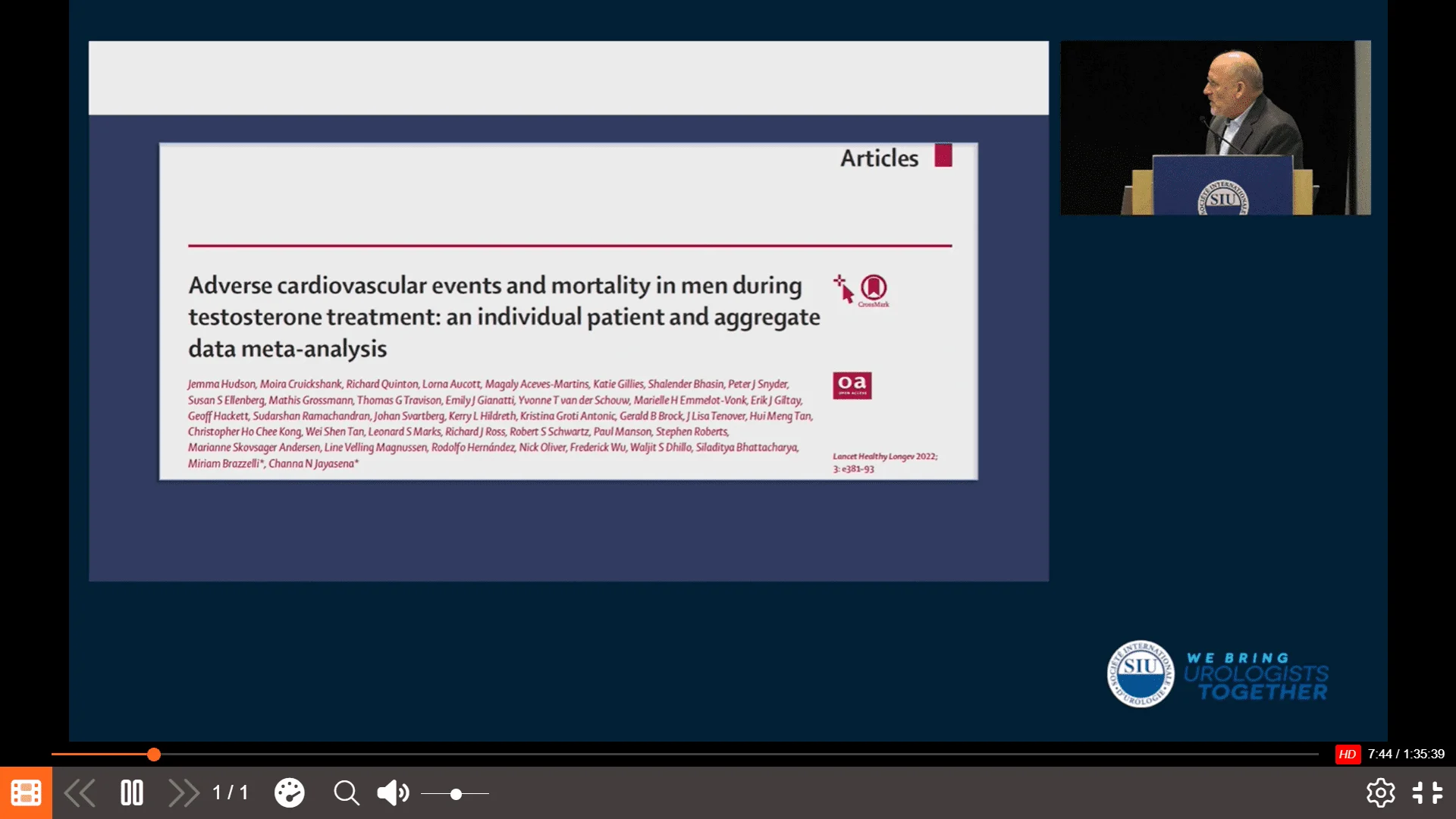Click the speaker video thumbnail
1456x819 pixels.
point(1216,127)
